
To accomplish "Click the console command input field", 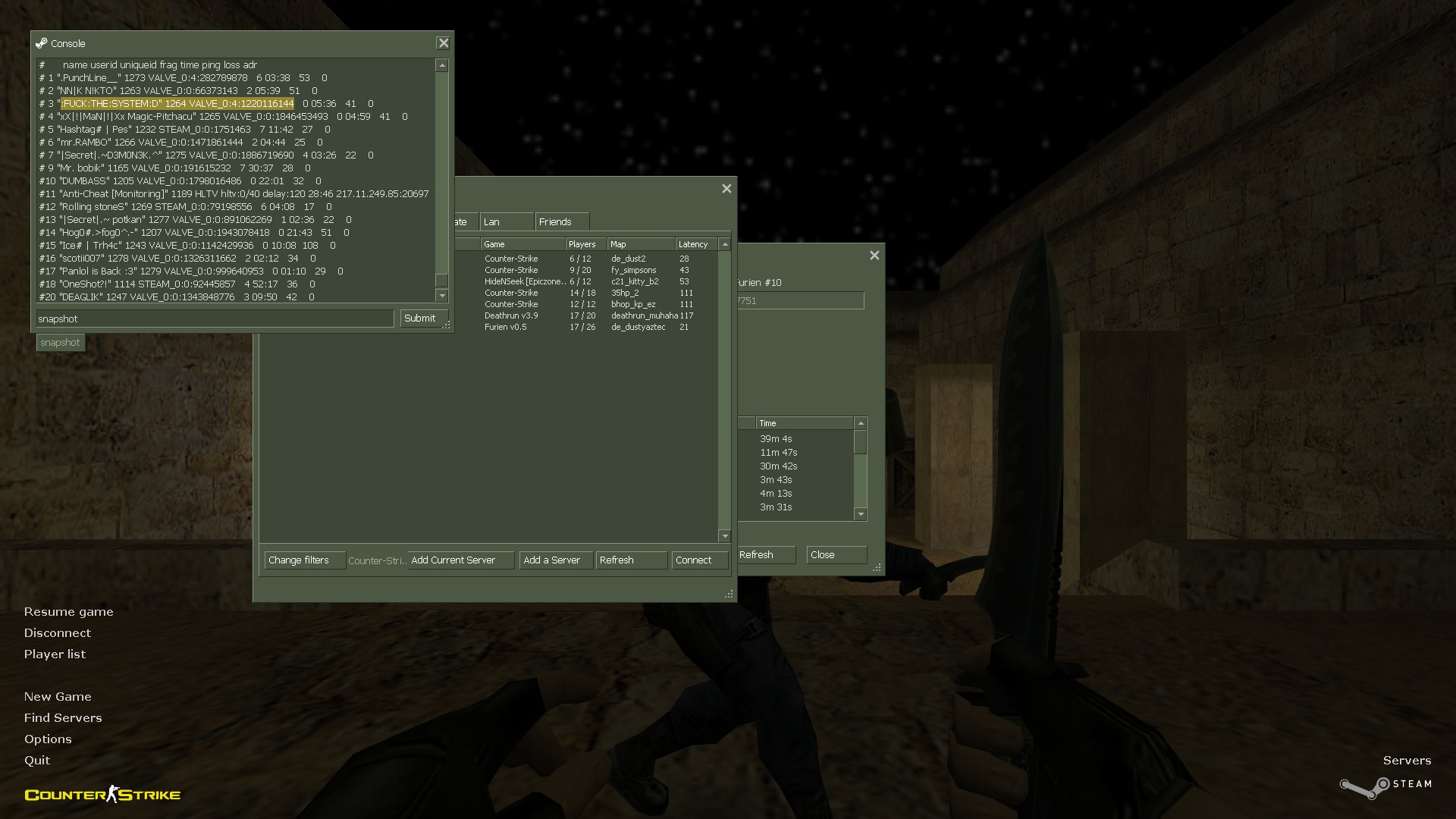I will (x=215, y=319).
